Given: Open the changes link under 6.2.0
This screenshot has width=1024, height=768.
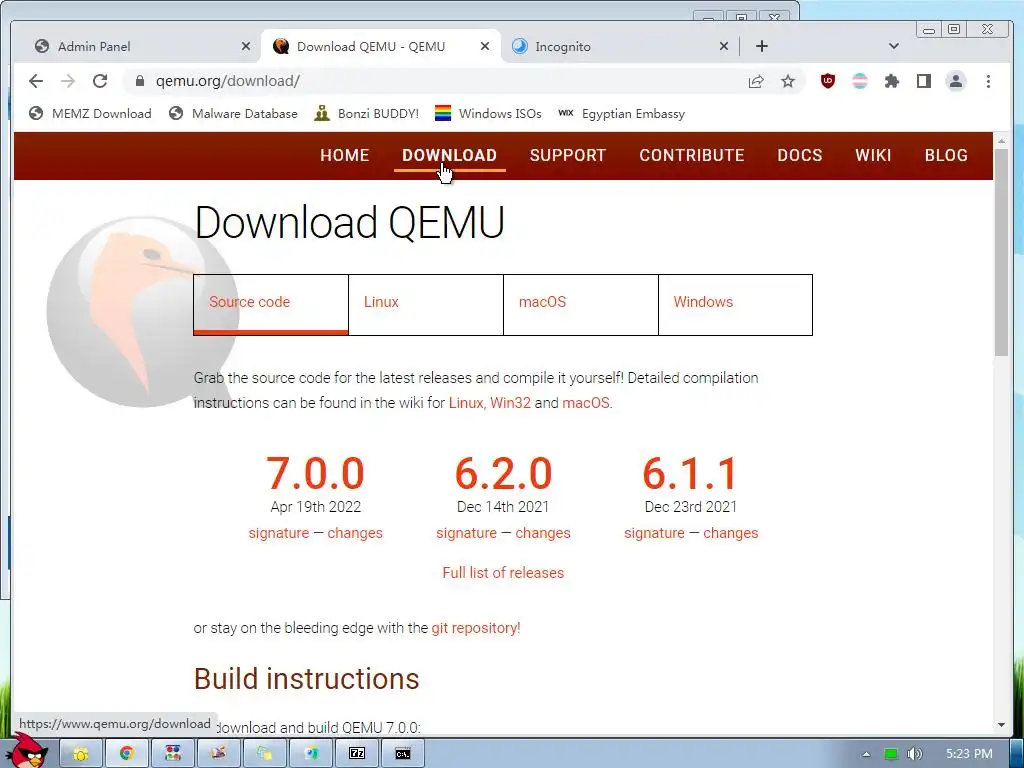Looking at the screenshot, I should [543, 533].
